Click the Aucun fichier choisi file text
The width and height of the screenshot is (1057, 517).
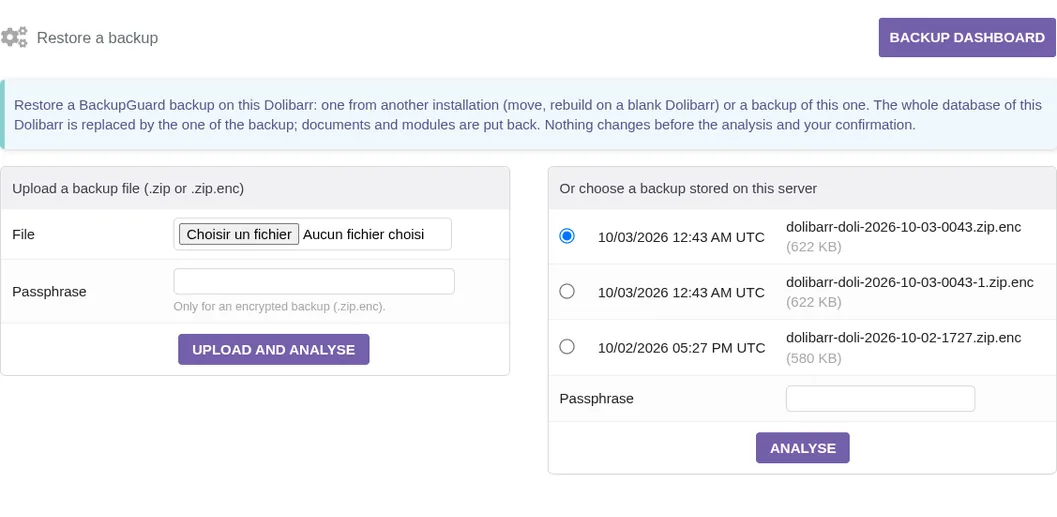coord(363,235)
